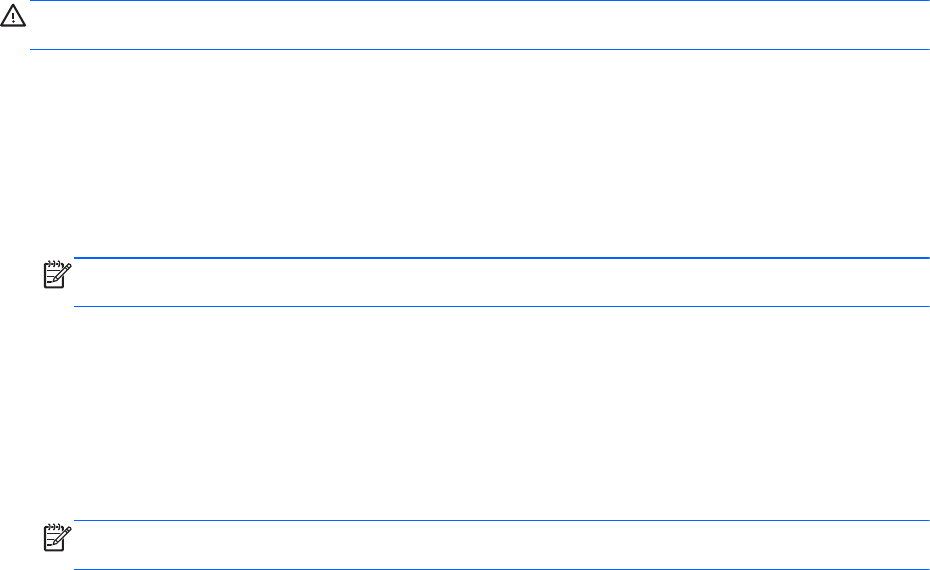Viewport: 930px width, 570px height.
Task: Click left end of bottommost blue line
Action: click(75, 569)
